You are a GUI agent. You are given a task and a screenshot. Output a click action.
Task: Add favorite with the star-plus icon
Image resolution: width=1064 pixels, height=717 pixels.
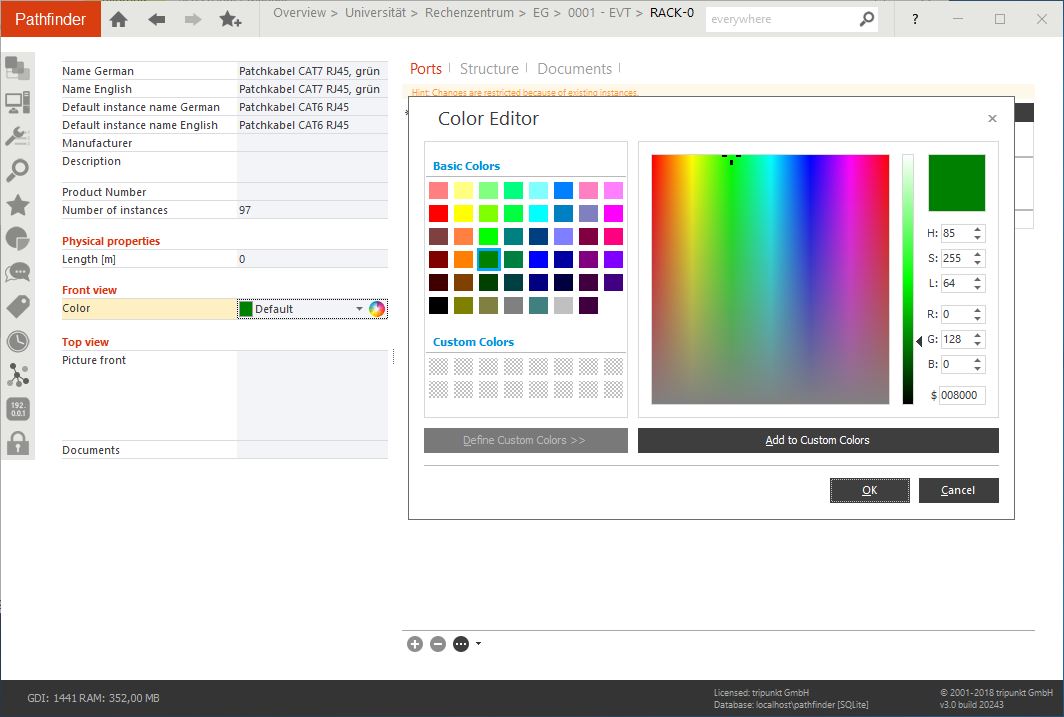pyautogui.click(x=230, y=19)
